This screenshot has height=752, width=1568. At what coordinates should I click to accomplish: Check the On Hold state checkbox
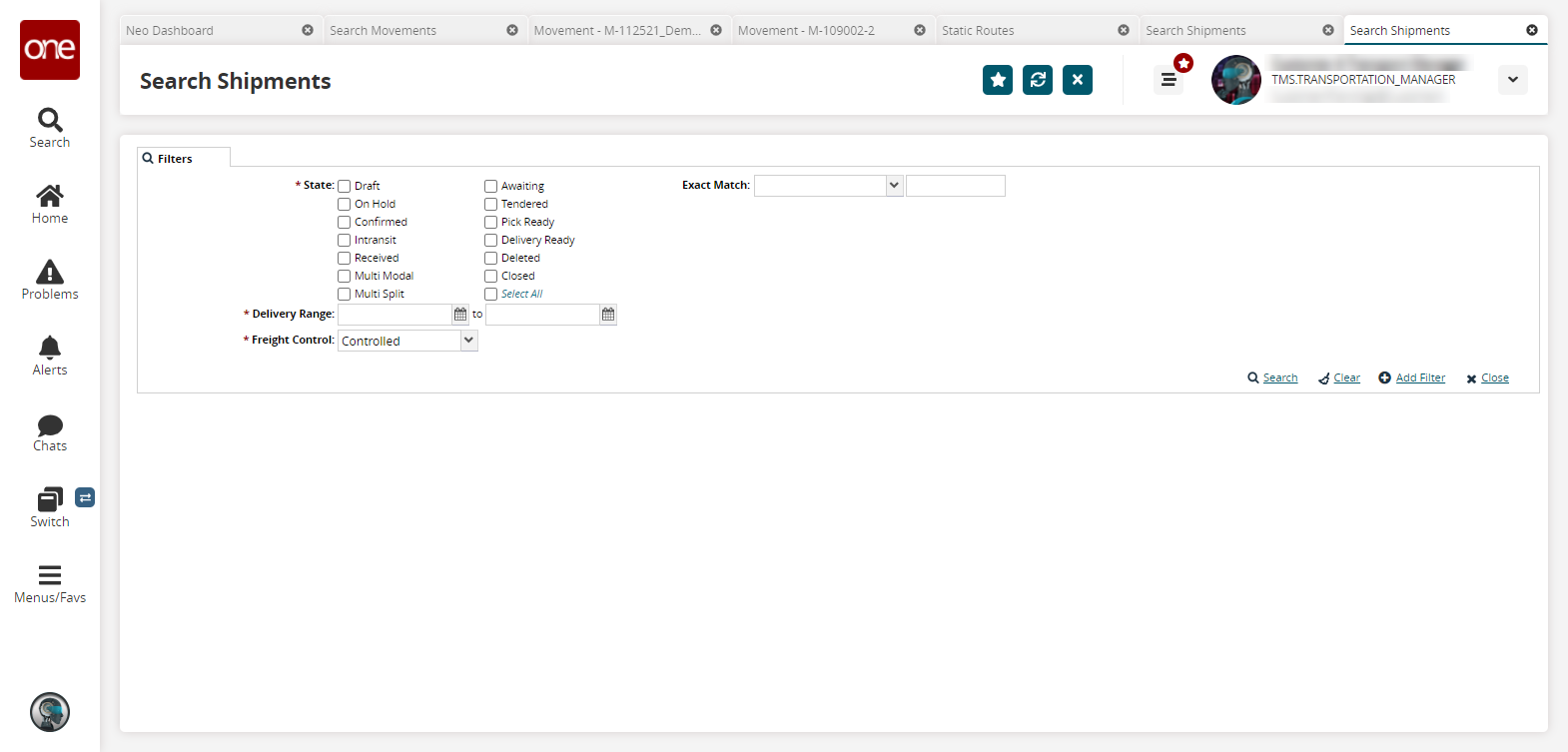coord(345,204)
